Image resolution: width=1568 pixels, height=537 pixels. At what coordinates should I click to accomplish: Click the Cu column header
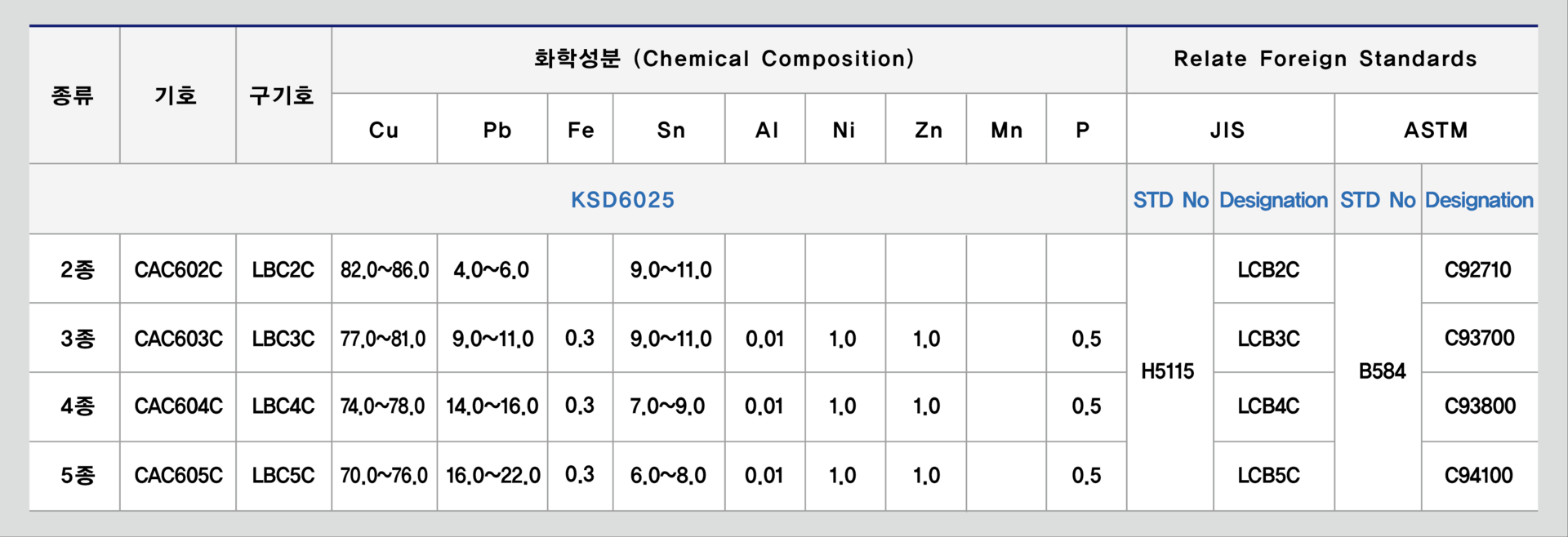tap(384, 130)
